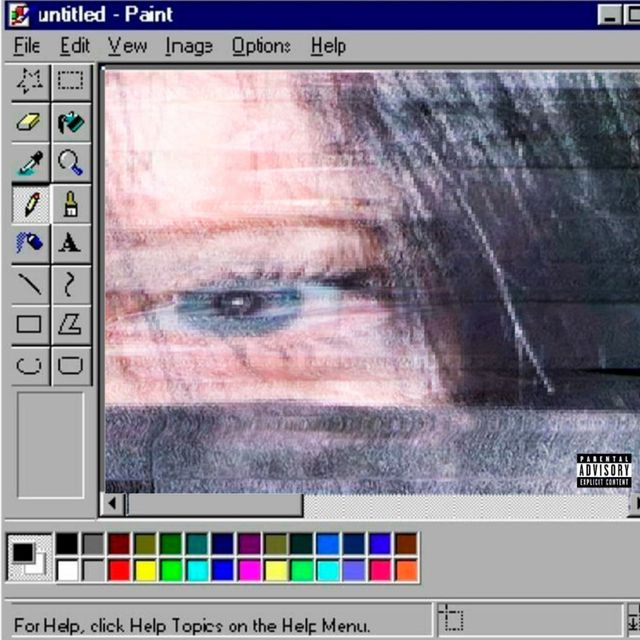Activate the Pick Color eyedropper tool
This screenshot has height=640, width=640.
point(30,163)
